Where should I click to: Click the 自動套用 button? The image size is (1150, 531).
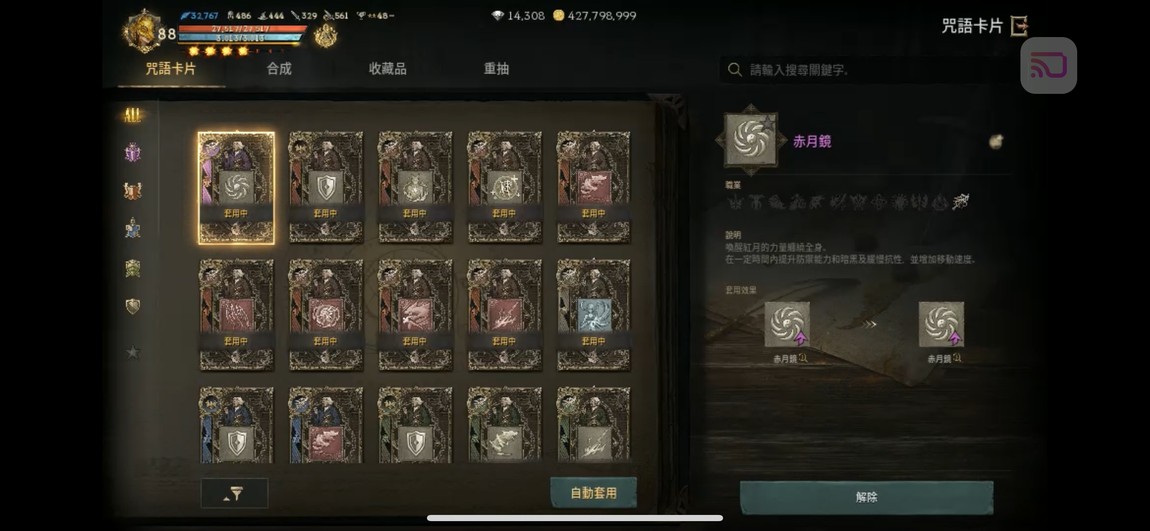(593, 493)
